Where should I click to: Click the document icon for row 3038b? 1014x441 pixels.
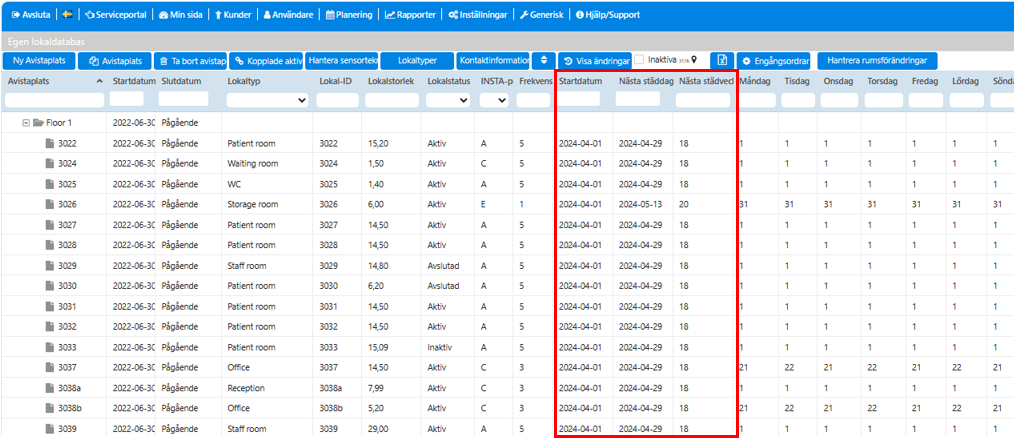tap(49, 408)
